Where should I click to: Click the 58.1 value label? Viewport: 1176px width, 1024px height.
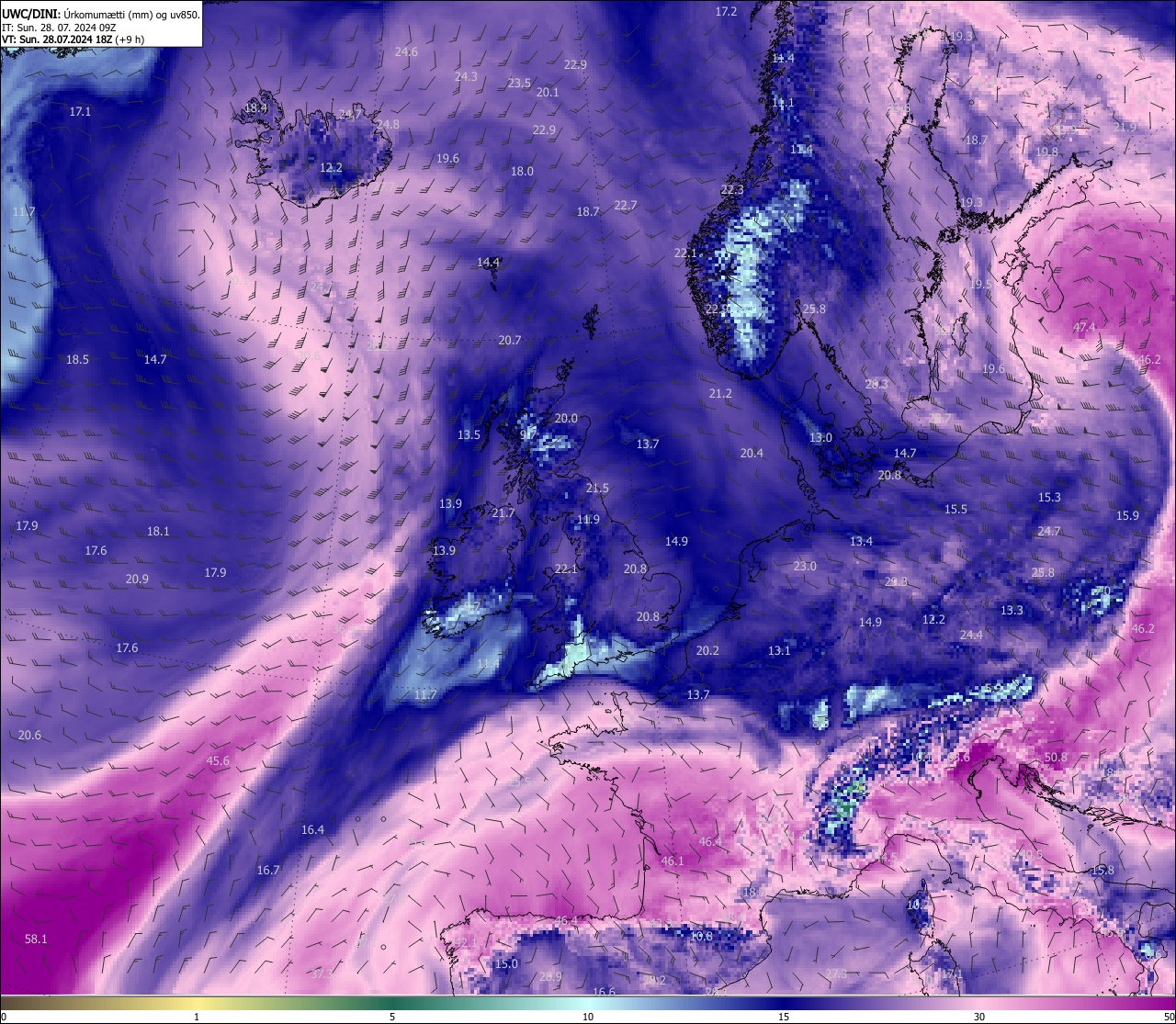[36, 939]
